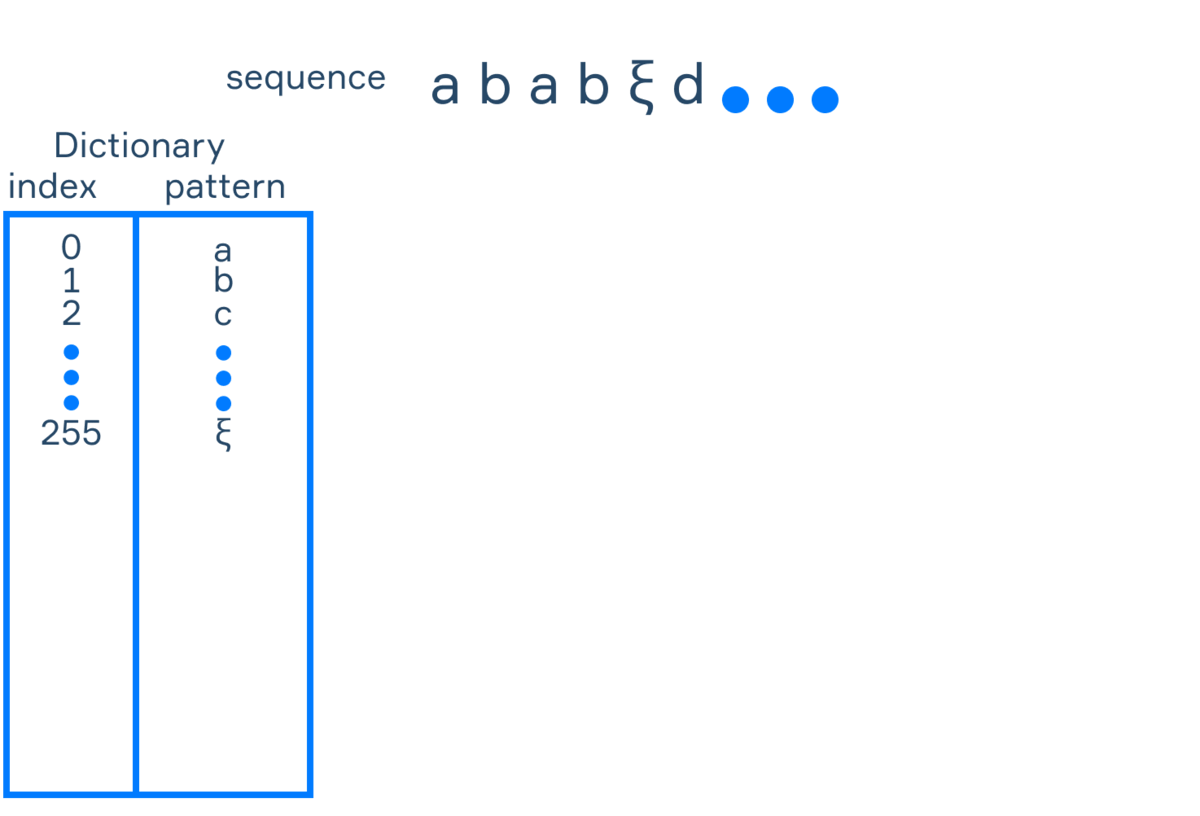1200x816 pixels.
Task: Click the first blue dot after sequence
Action: click(736, 99)
